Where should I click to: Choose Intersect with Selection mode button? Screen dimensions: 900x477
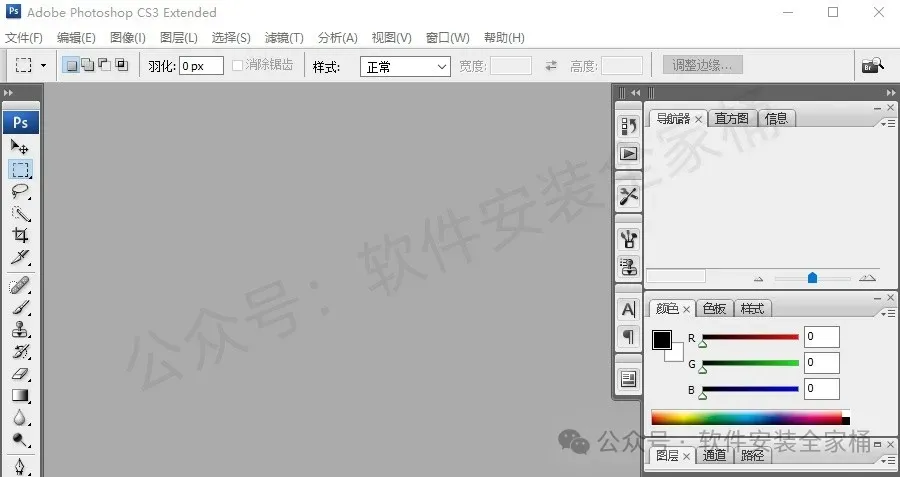pos(121,65)
